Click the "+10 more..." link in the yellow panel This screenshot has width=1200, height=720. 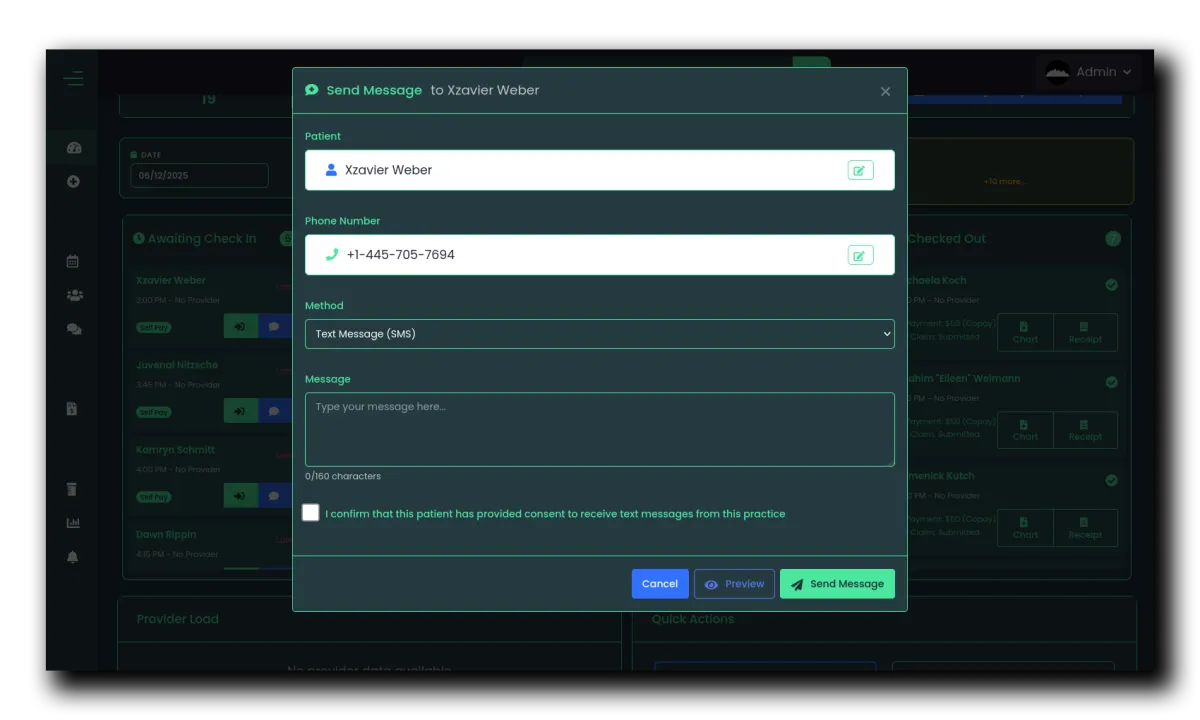click(x=1004, y=182)
